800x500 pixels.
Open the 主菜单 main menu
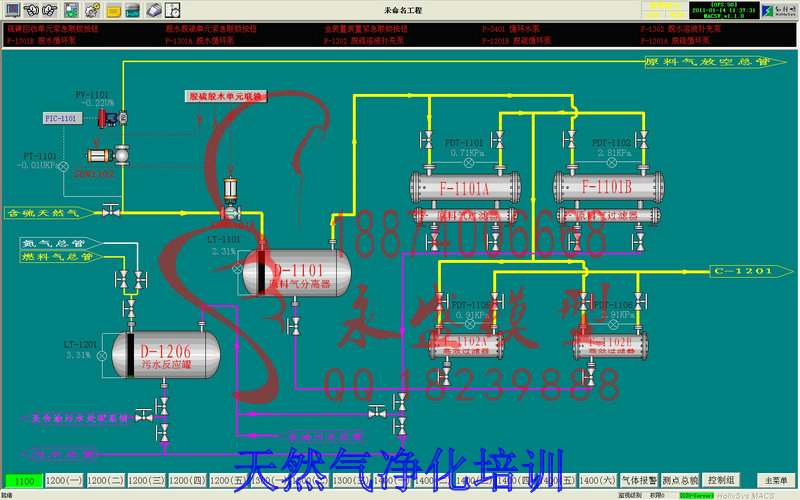pos(776,480)
